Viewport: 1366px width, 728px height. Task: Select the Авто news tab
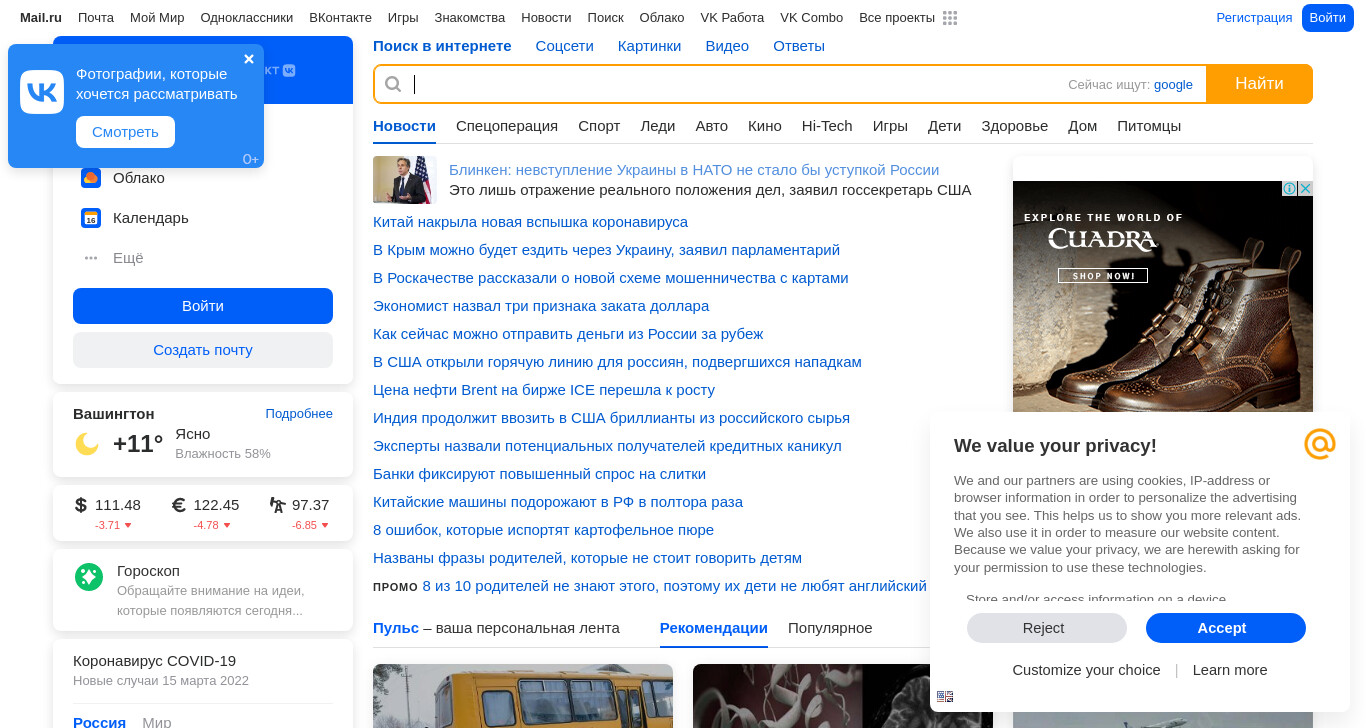[x=712, y=126]
